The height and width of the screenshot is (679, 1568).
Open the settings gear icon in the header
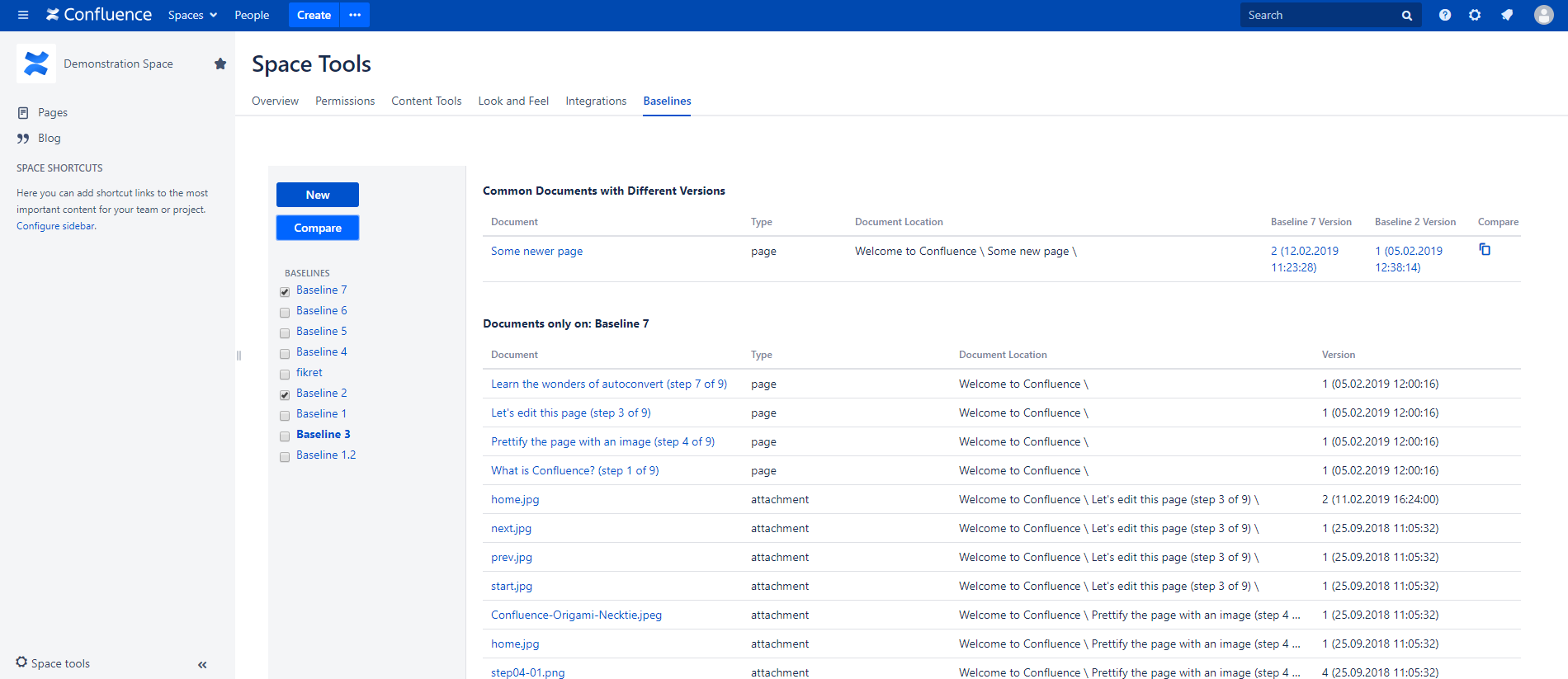pos(1475,15)
